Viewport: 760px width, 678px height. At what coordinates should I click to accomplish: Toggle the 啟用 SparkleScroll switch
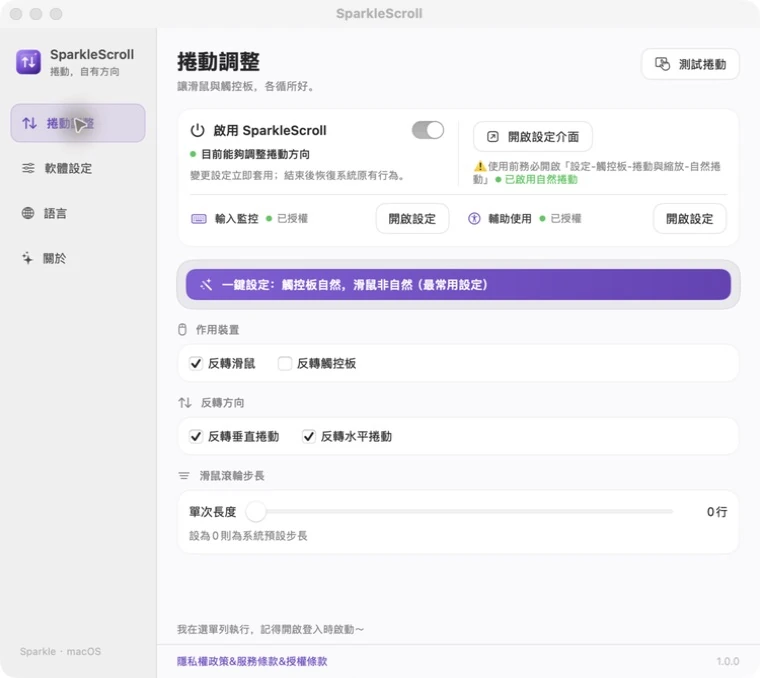pyautogui.click(x=428, y=130)
